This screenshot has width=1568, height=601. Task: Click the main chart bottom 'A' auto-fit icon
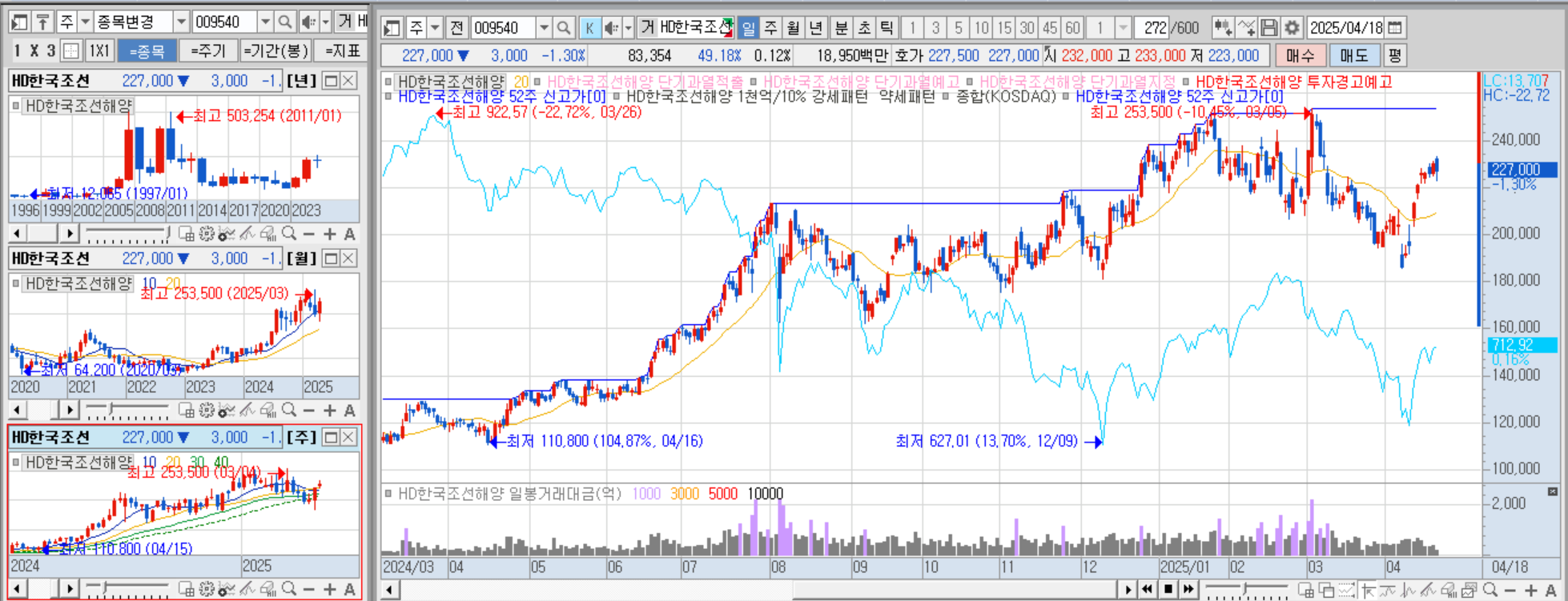1550,591
